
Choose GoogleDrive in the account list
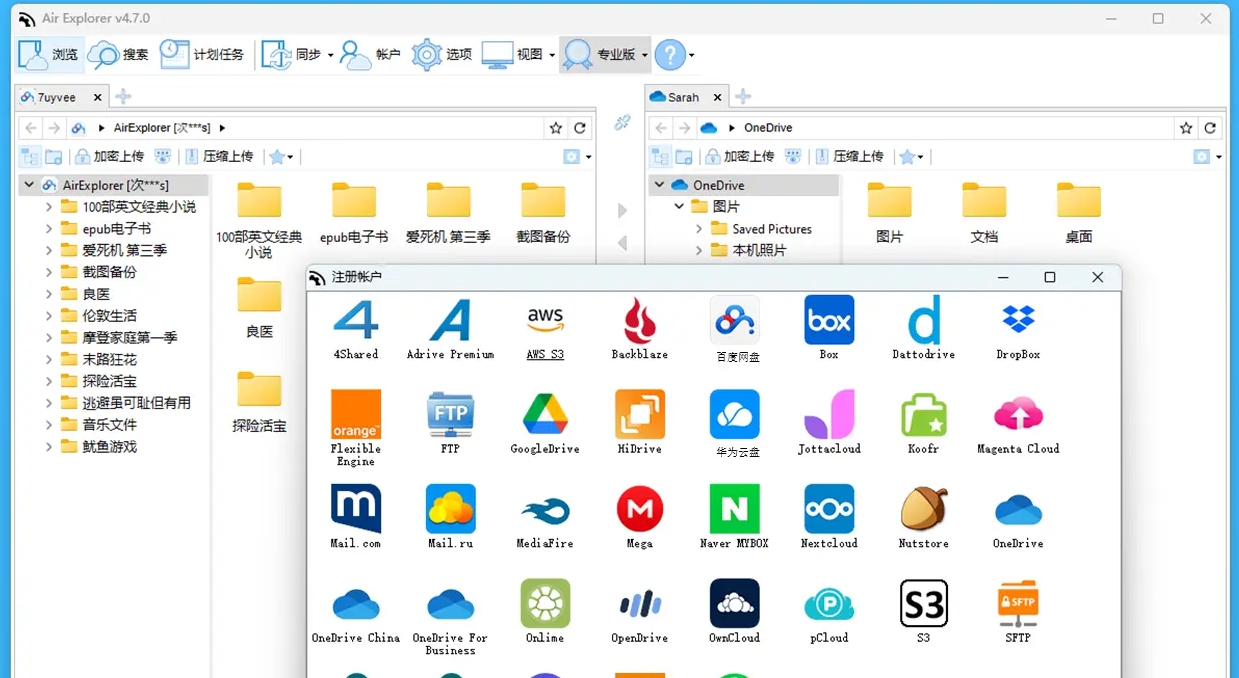pyautogui.click(x=545, y=414)
